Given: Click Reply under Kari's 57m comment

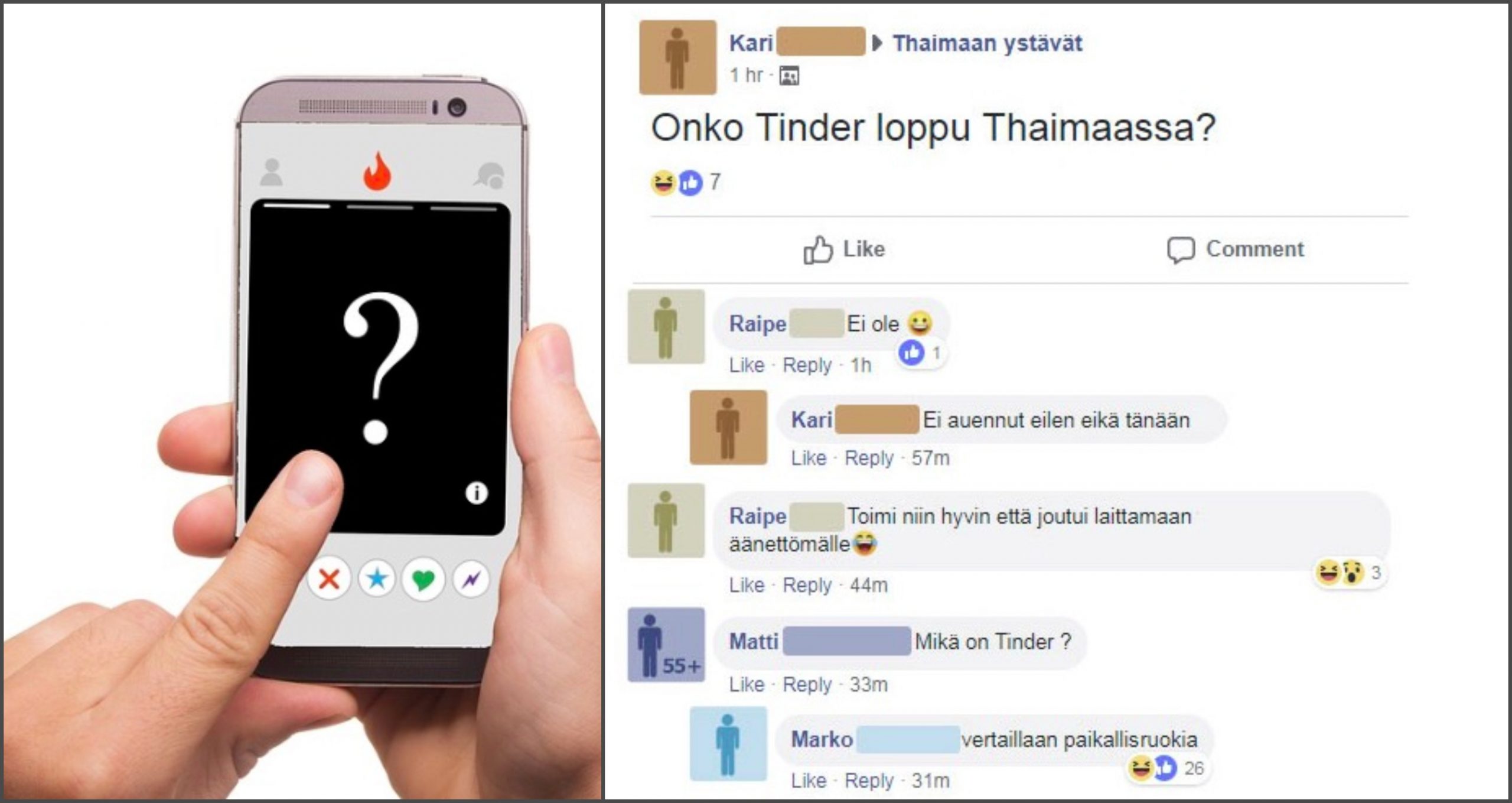Looking at the screenshot, I should [869, 458].
